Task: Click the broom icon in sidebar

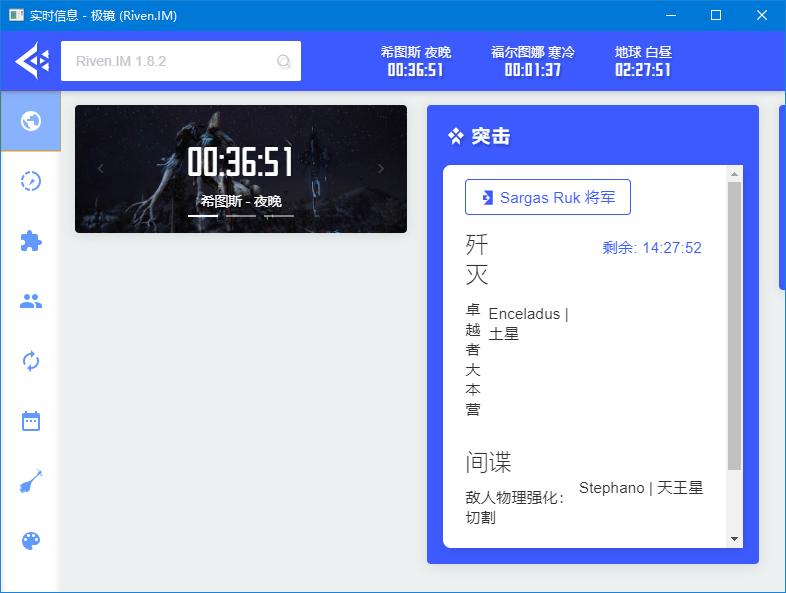Action: pos(31,482)
